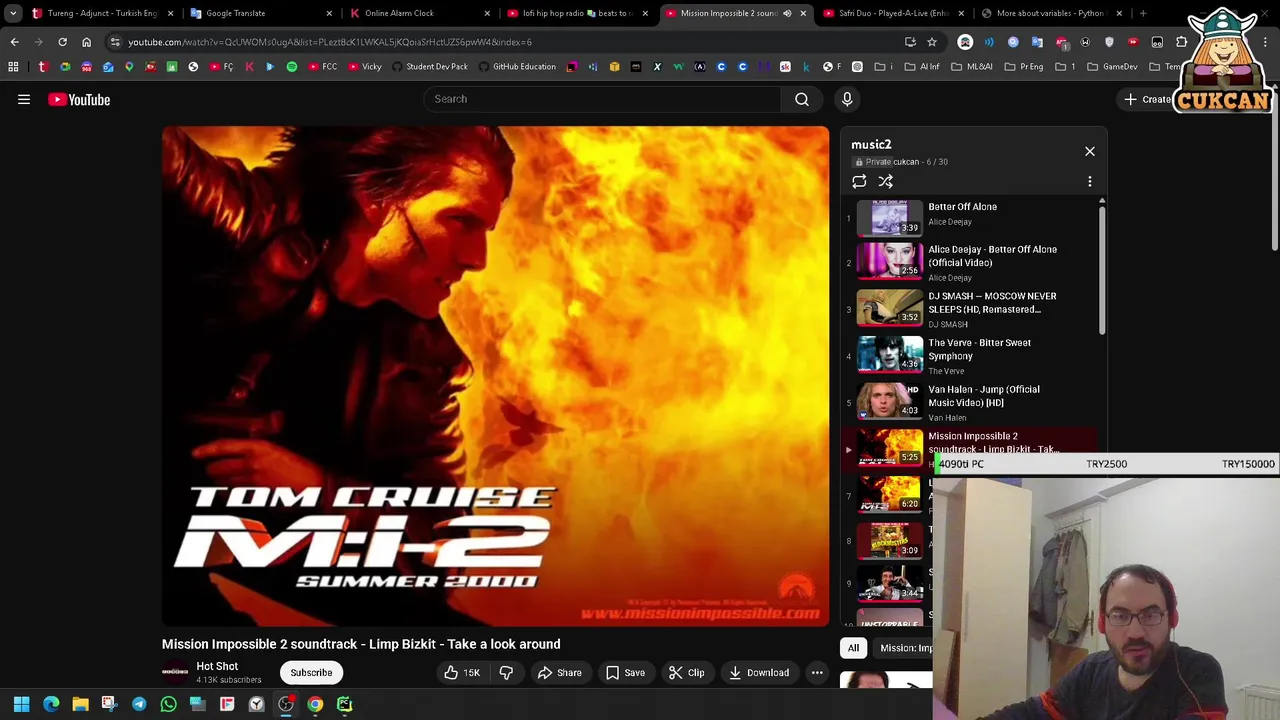1280x720 pixels.
Task: Open Van Halen Jump thumbnail
Action: (890, 401)
